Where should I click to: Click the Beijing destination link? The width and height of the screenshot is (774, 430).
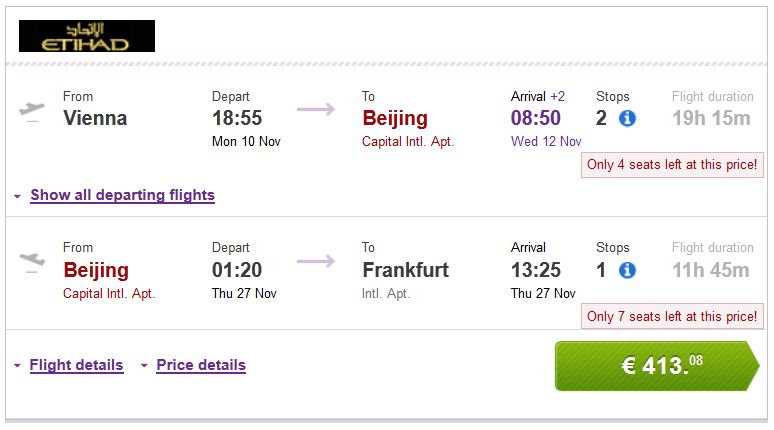pyautogui.click(x=395, y=118)
